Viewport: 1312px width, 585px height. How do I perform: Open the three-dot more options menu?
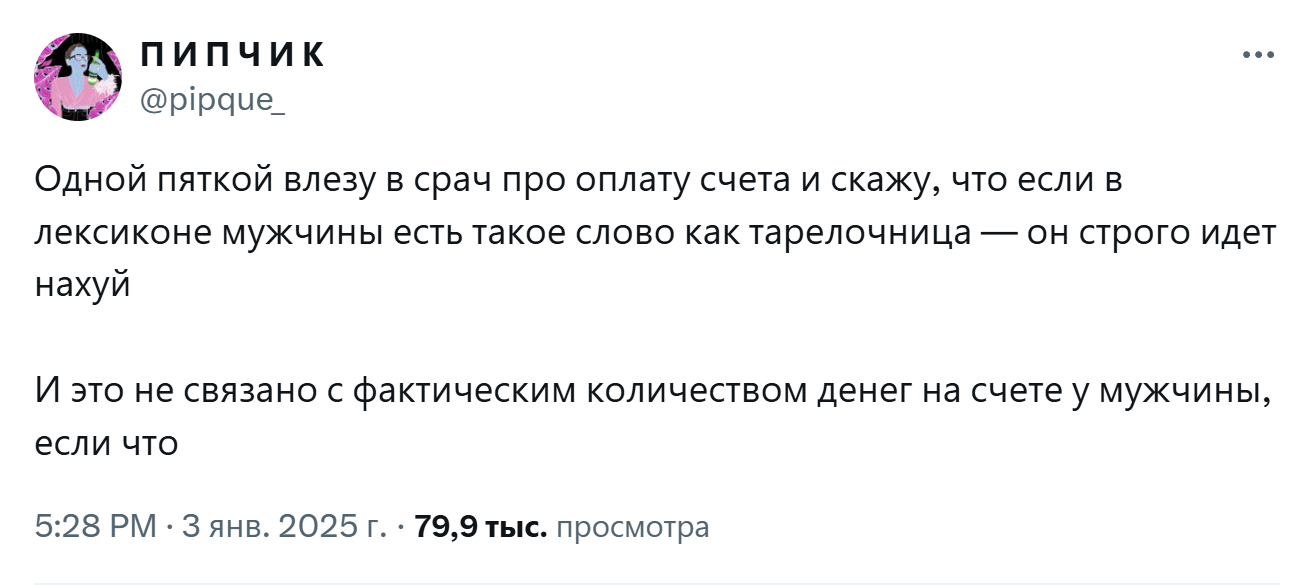coord(1258,55)
